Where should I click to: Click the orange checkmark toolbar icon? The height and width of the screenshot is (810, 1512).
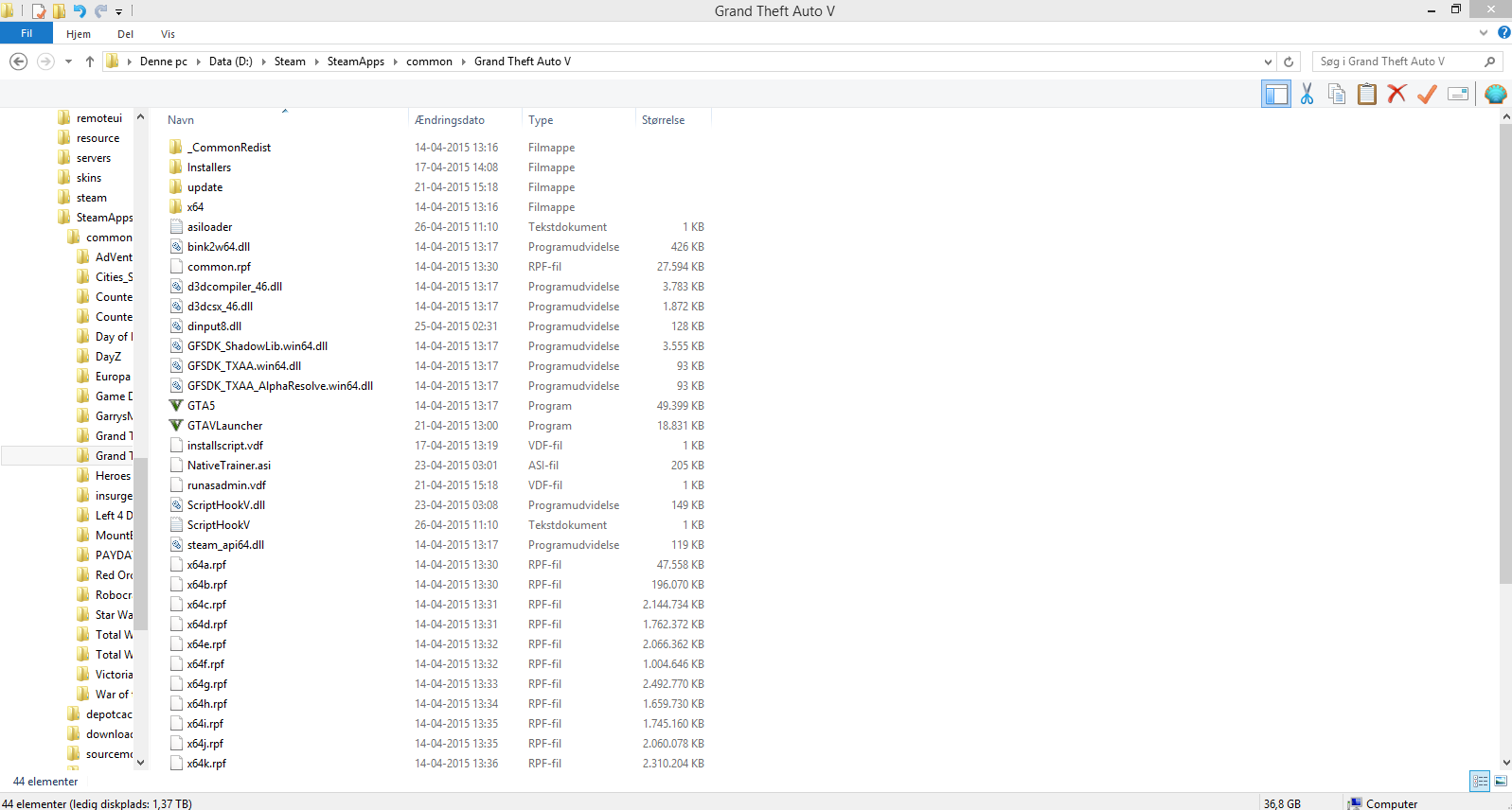(x=1427, y=94)
